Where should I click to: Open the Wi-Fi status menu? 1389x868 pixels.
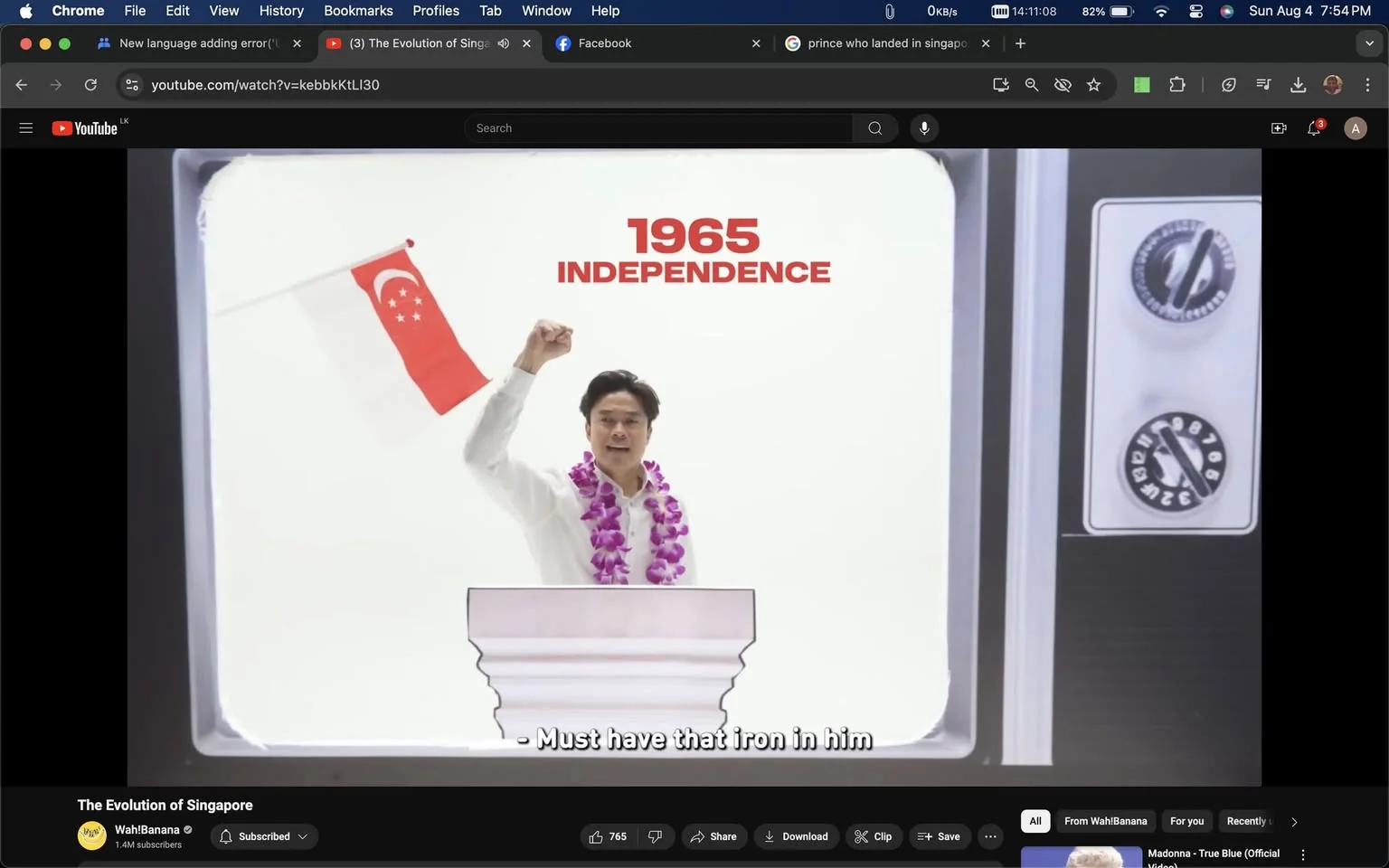[x=1161, y=11]
